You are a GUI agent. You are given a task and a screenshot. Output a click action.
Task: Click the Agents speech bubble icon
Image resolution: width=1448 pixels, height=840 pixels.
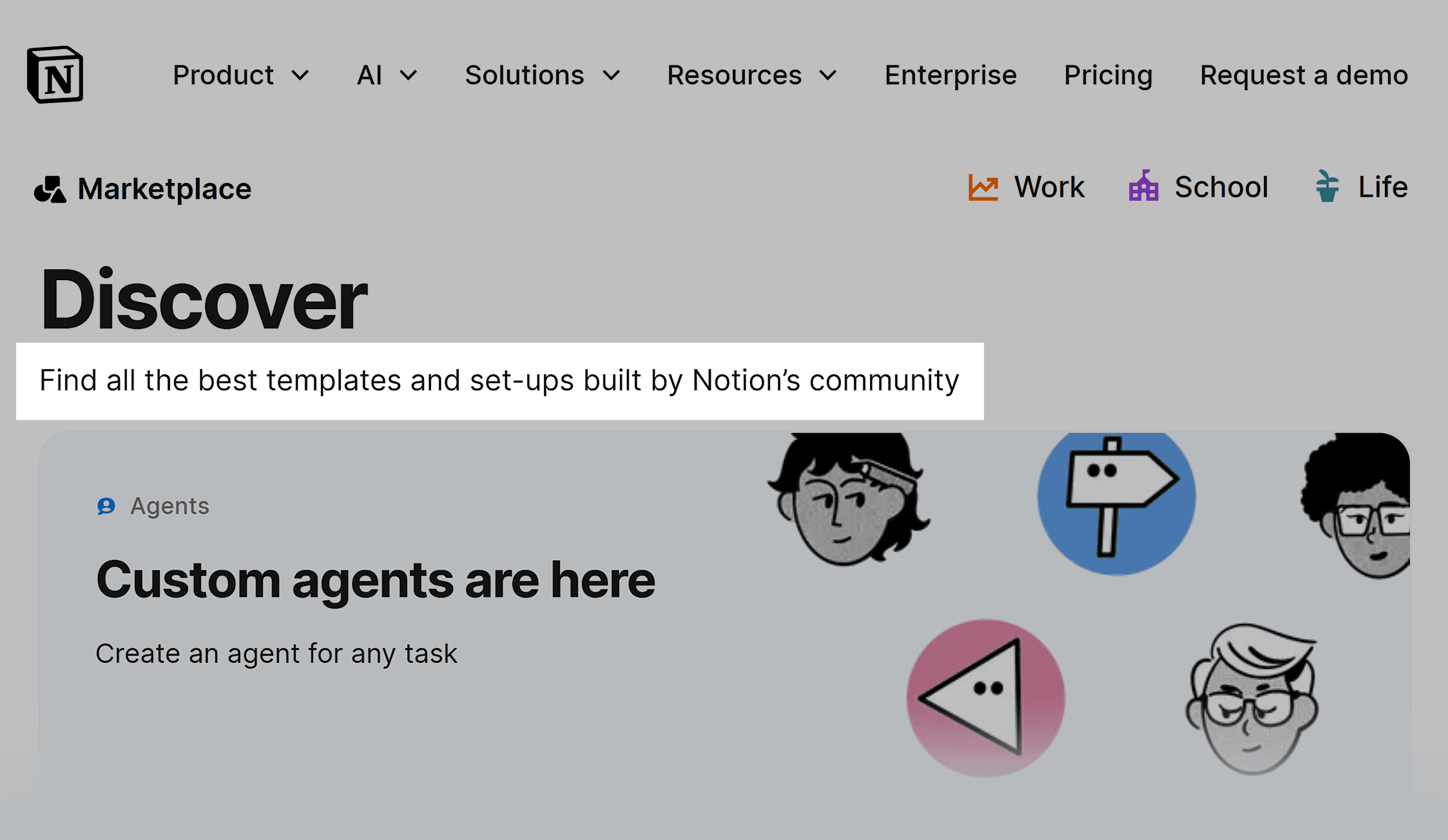click(107, 505)
